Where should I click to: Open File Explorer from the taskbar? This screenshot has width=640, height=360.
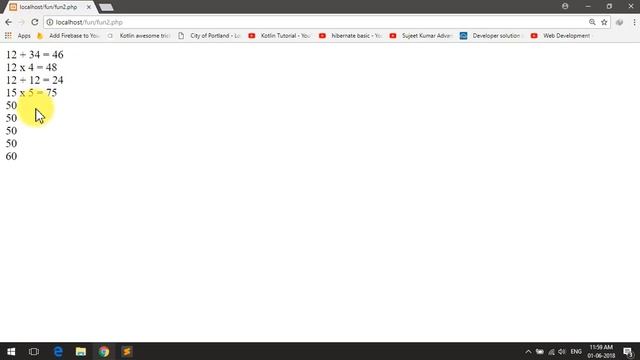pos(81,351)
